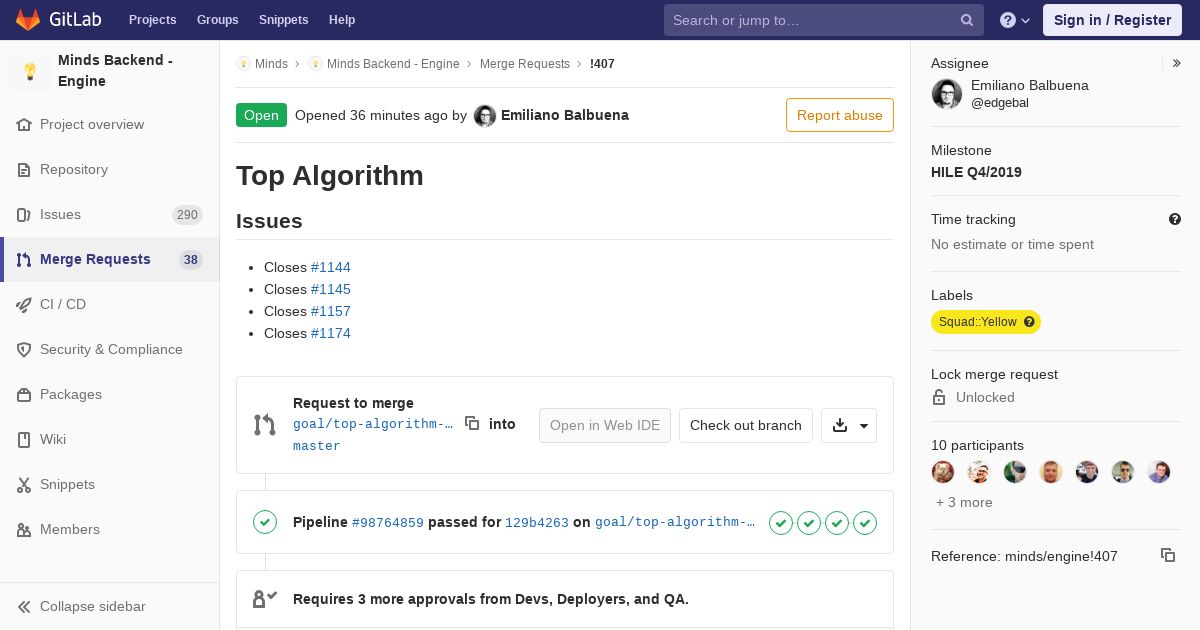Show + 3 more participants

964,502
